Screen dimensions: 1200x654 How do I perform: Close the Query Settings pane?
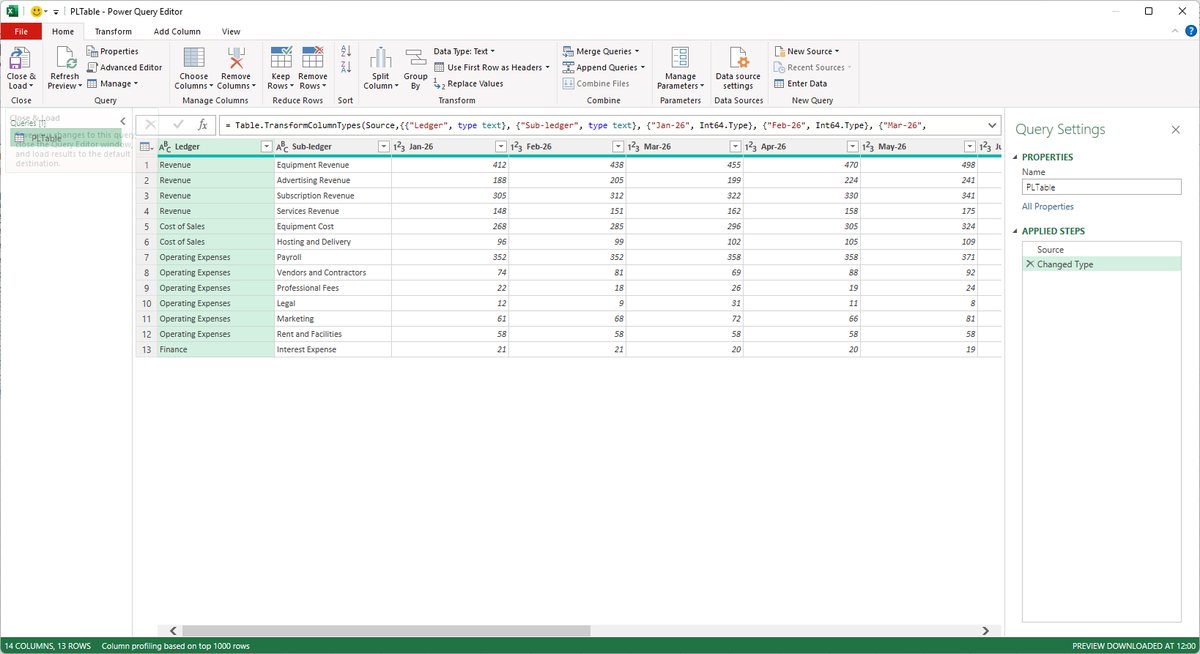coord(1176,129)
